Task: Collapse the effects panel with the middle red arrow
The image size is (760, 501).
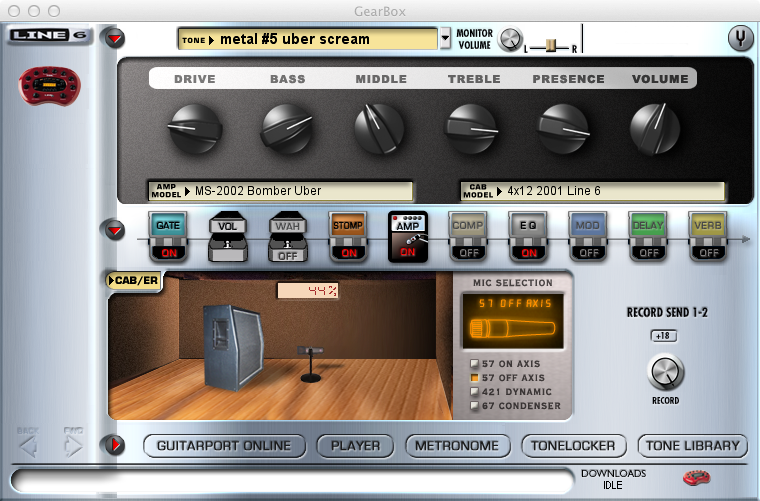Action: pyautogui.click(x=115, y=230)
